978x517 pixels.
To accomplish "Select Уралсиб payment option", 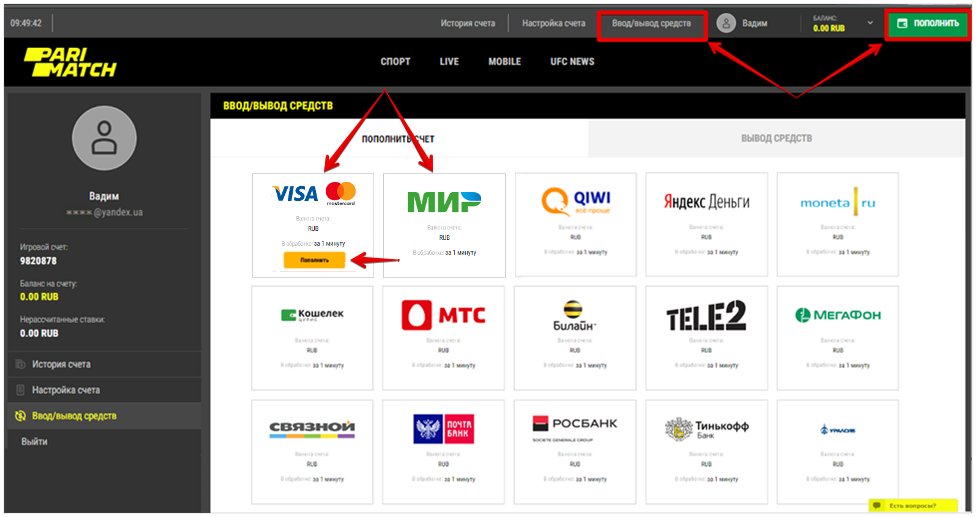I will coord(838,452).
